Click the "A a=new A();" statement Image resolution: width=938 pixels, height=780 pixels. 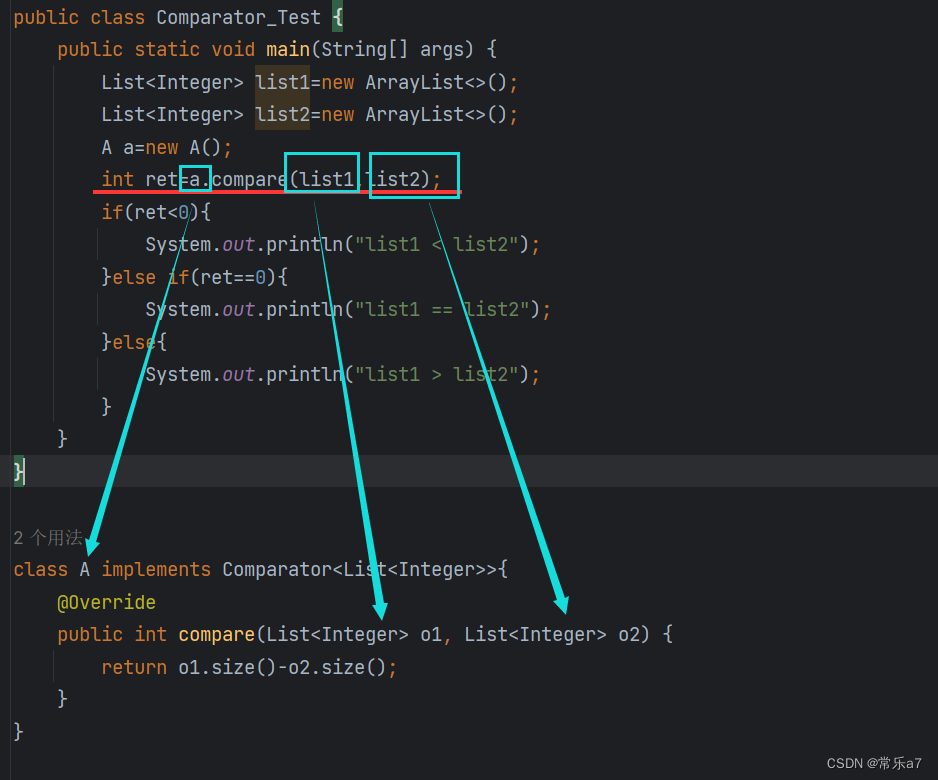pos(166,147)
